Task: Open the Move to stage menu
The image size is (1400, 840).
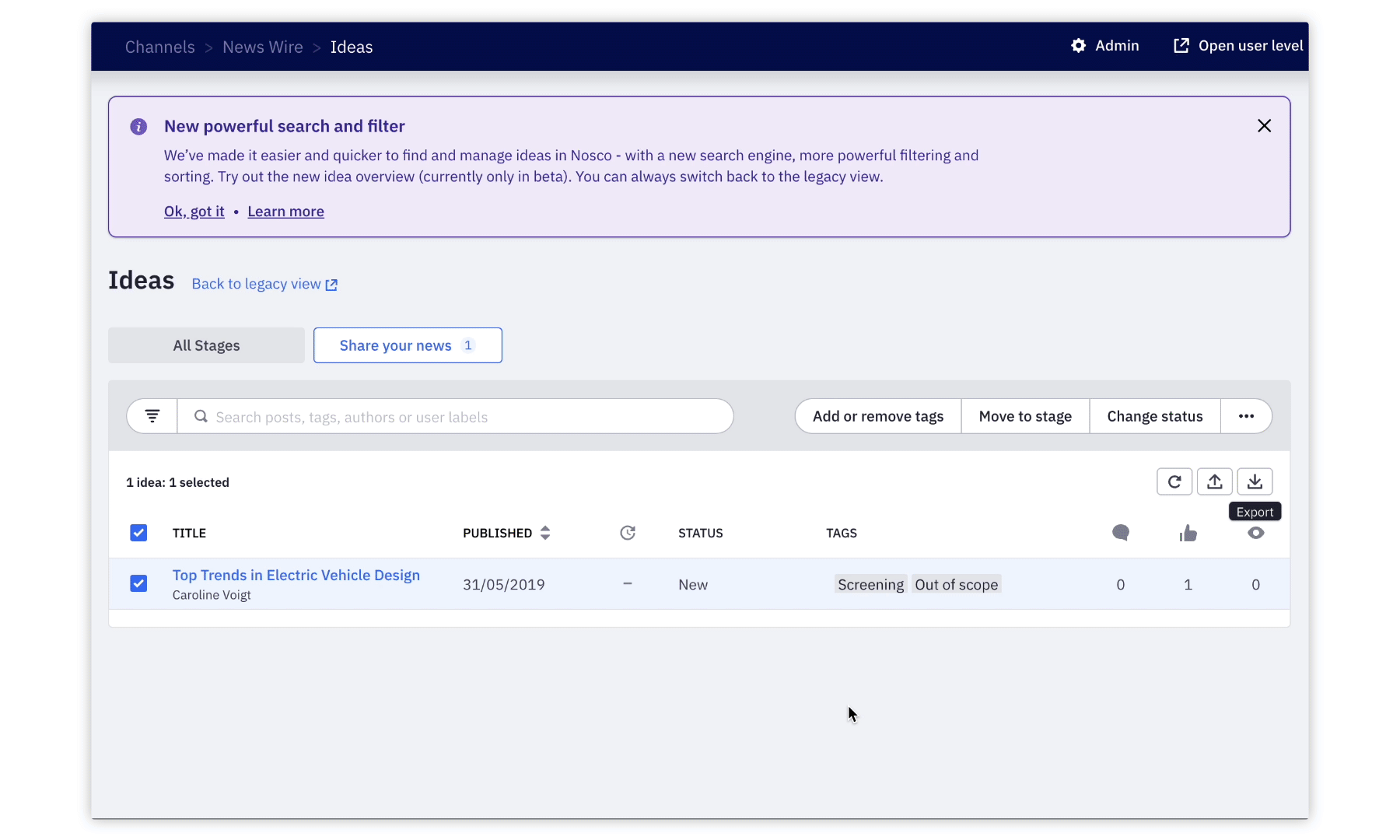Action: coord(1025,416)
